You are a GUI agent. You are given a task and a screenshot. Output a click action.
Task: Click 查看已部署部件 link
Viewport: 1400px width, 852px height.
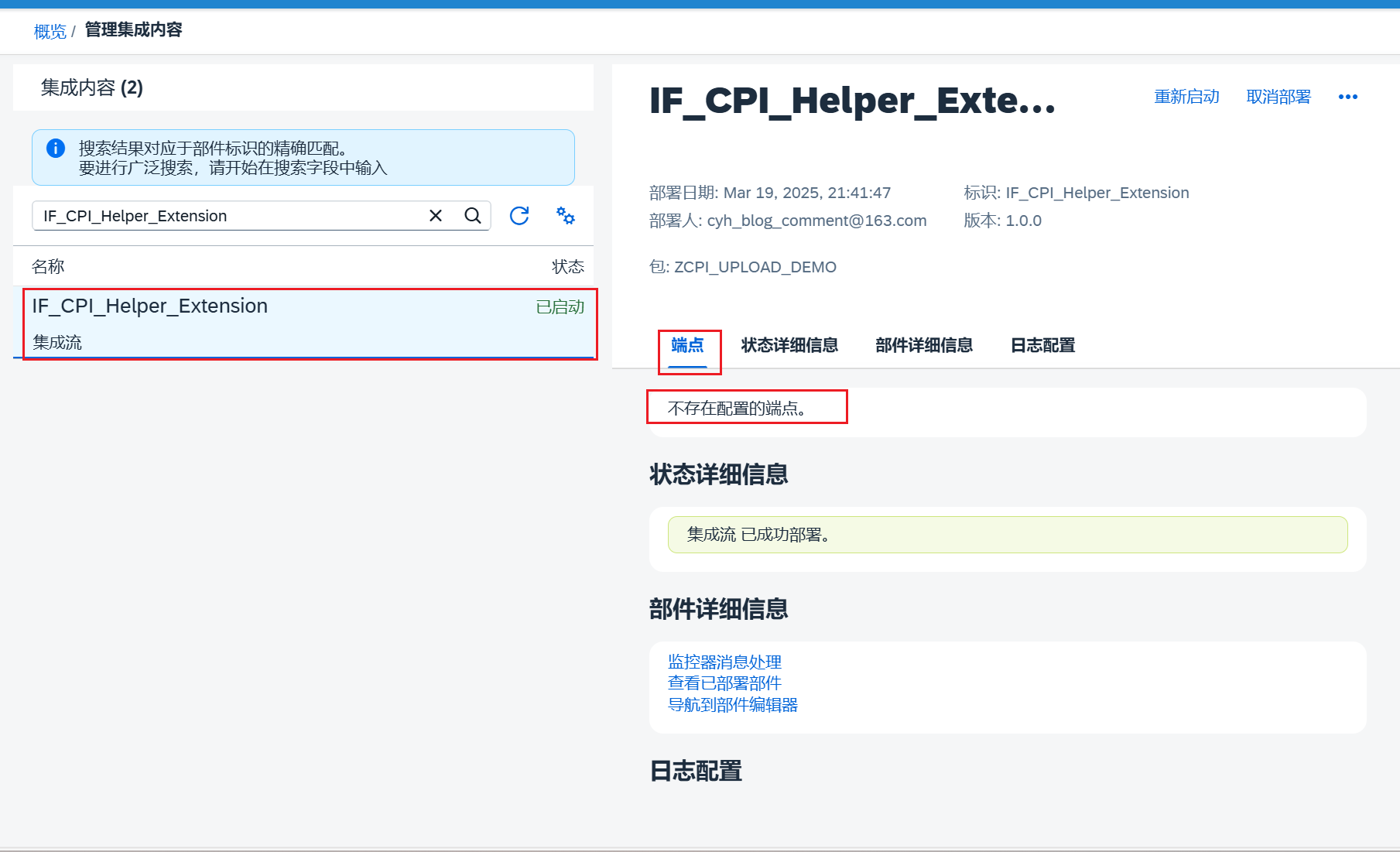point(723,683)
